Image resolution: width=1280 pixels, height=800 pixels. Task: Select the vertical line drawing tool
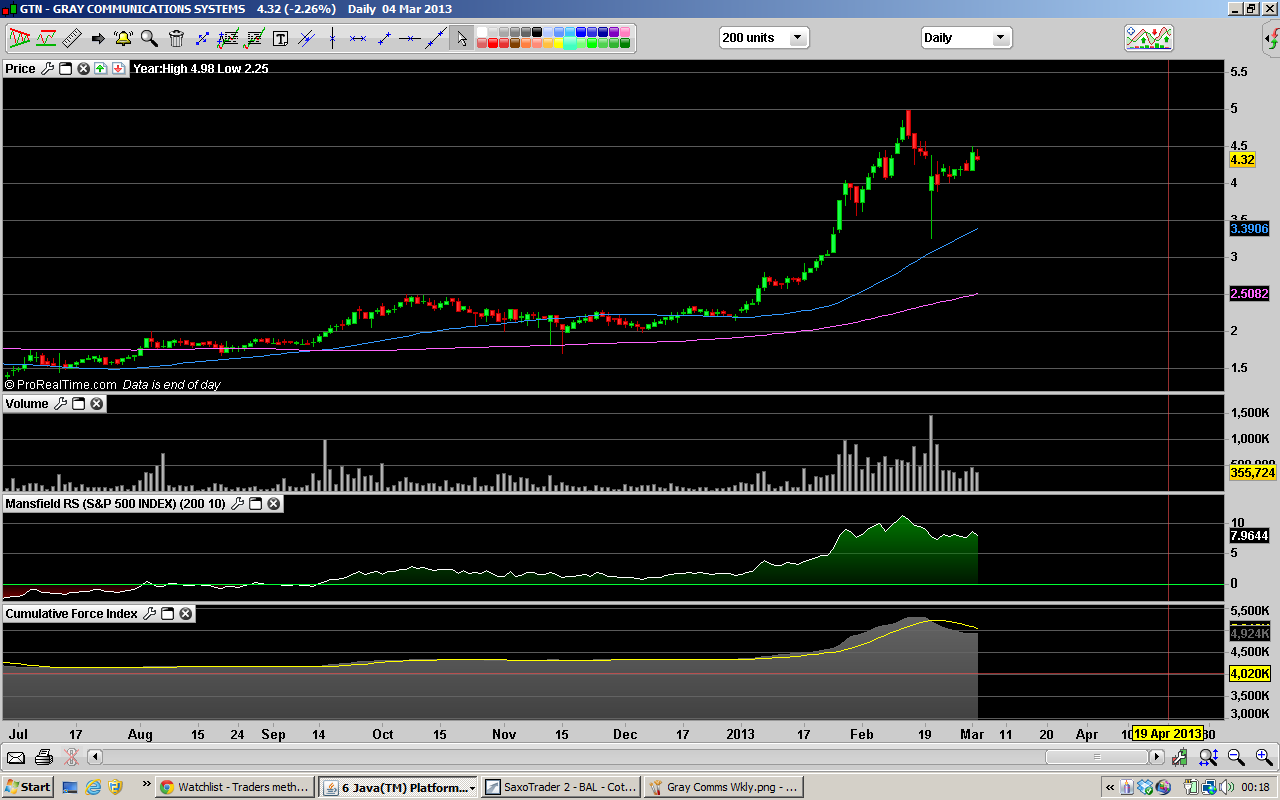coord(332,39)
